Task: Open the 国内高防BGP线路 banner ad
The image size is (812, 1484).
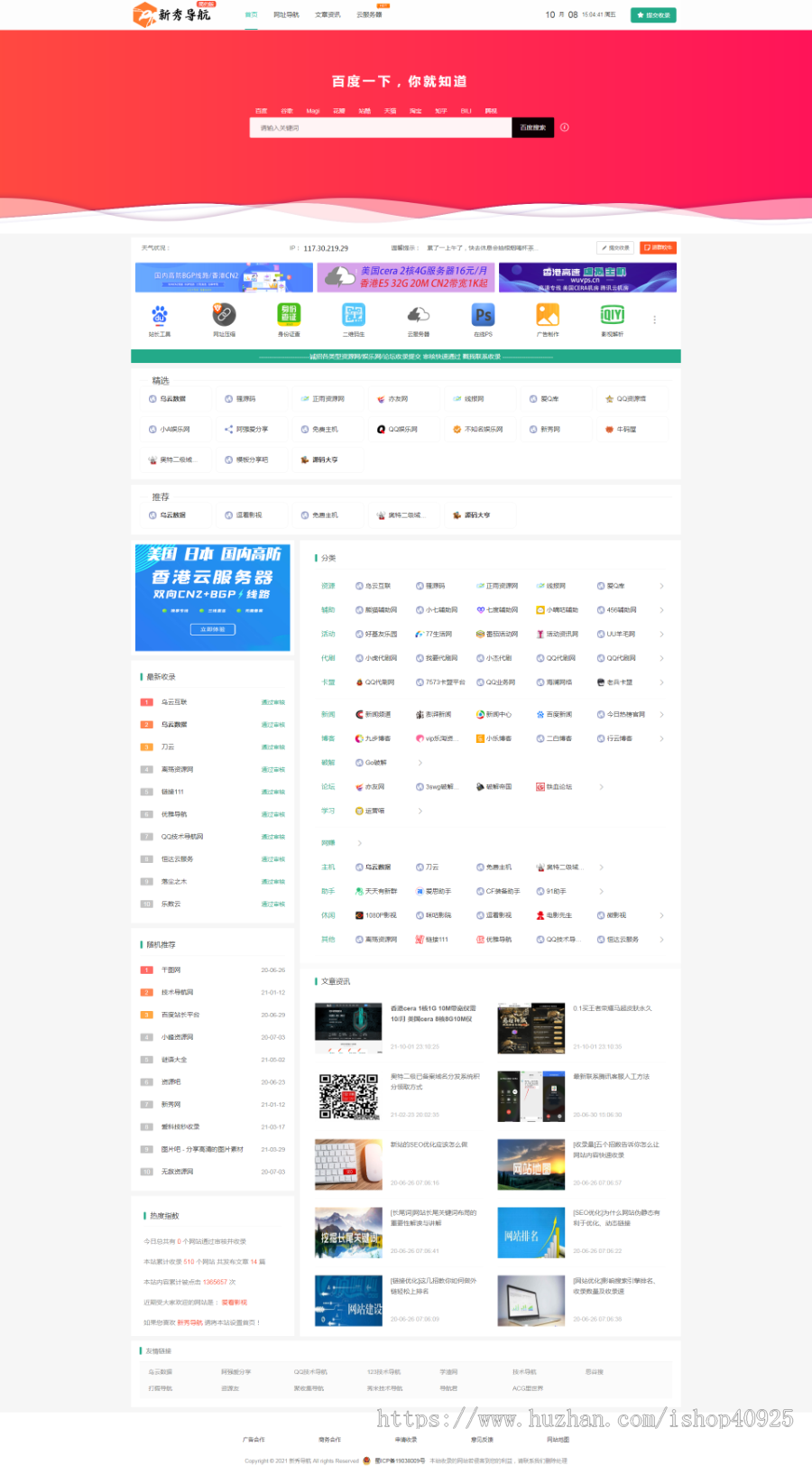Action: (224, 277)
